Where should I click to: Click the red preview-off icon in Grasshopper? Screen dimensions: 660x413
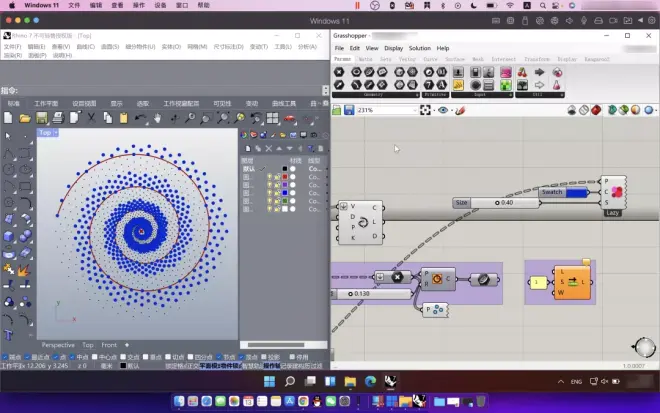[x=596, y=110]
